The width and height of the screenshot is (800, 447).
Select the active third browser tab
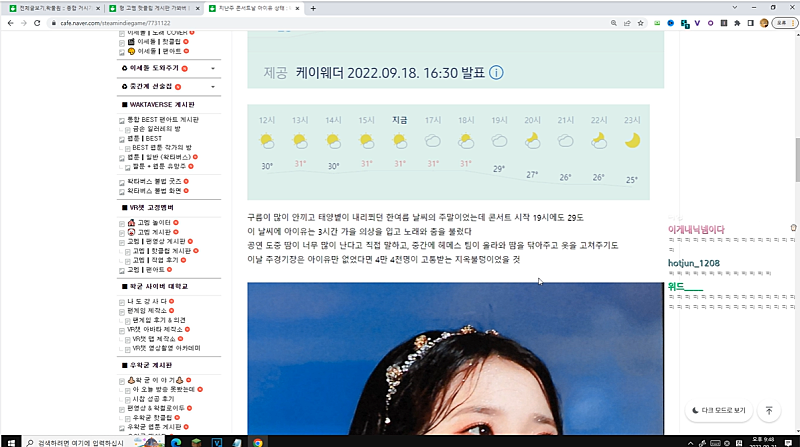pyautogui.click(x=254, y=8)
